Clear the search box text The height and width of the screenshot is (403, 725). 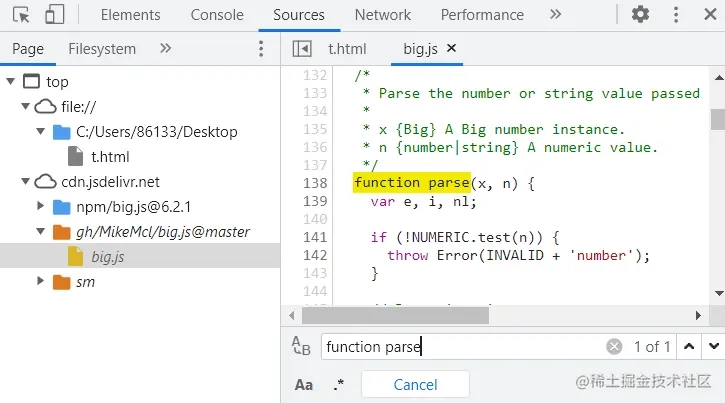click(x=614, y=347)
